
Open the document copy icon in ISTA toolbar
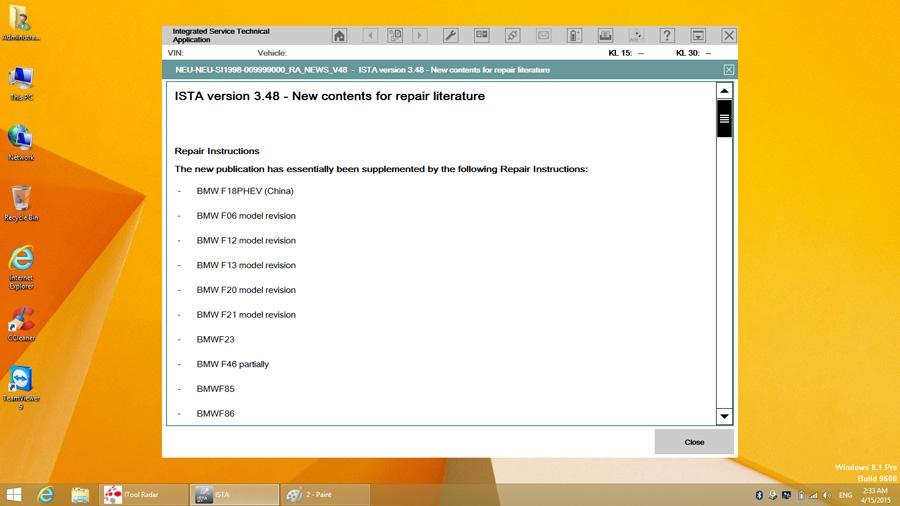395,36
